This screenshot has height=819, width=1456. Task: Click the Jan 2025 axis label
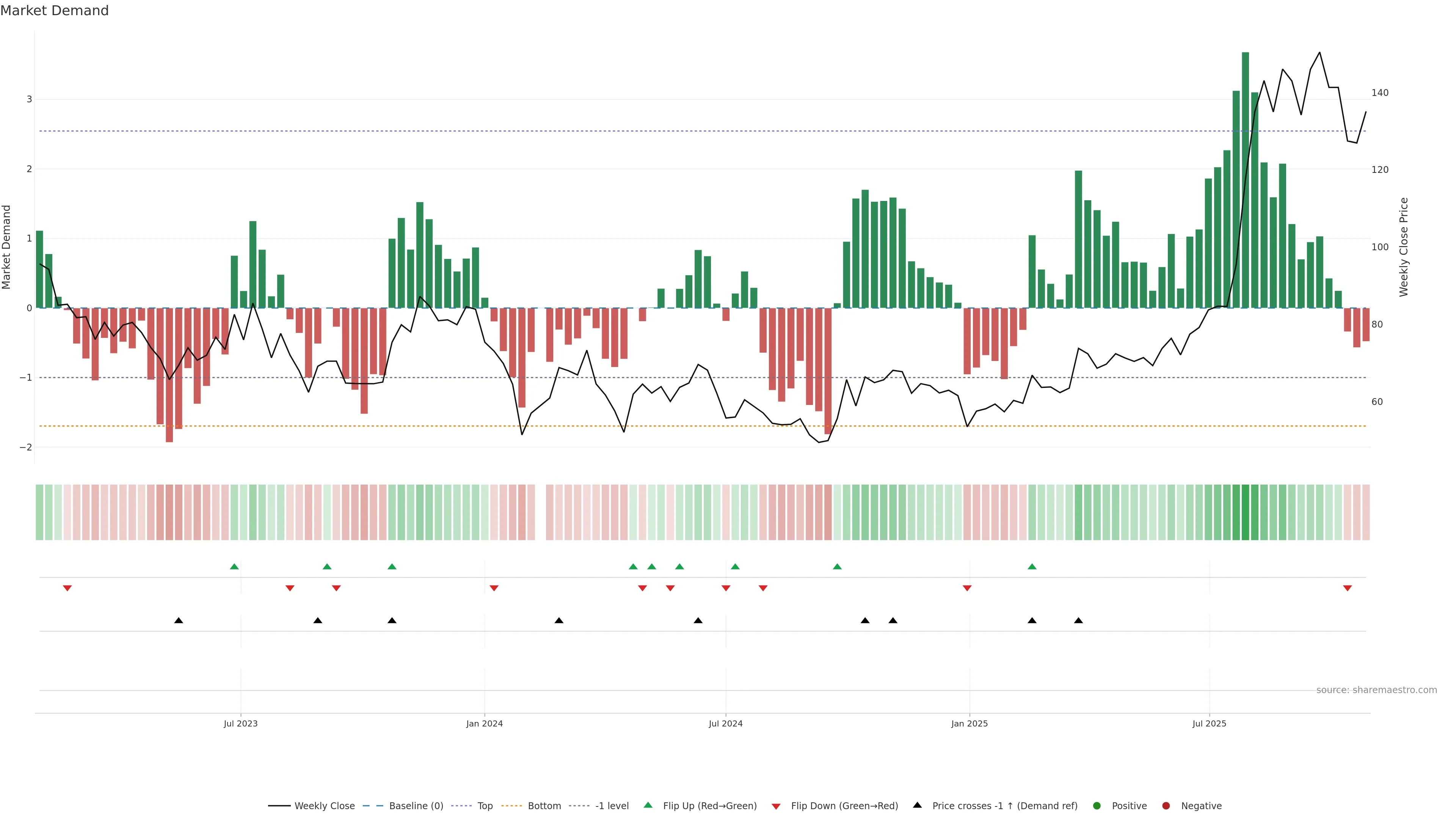coord(970,723)
